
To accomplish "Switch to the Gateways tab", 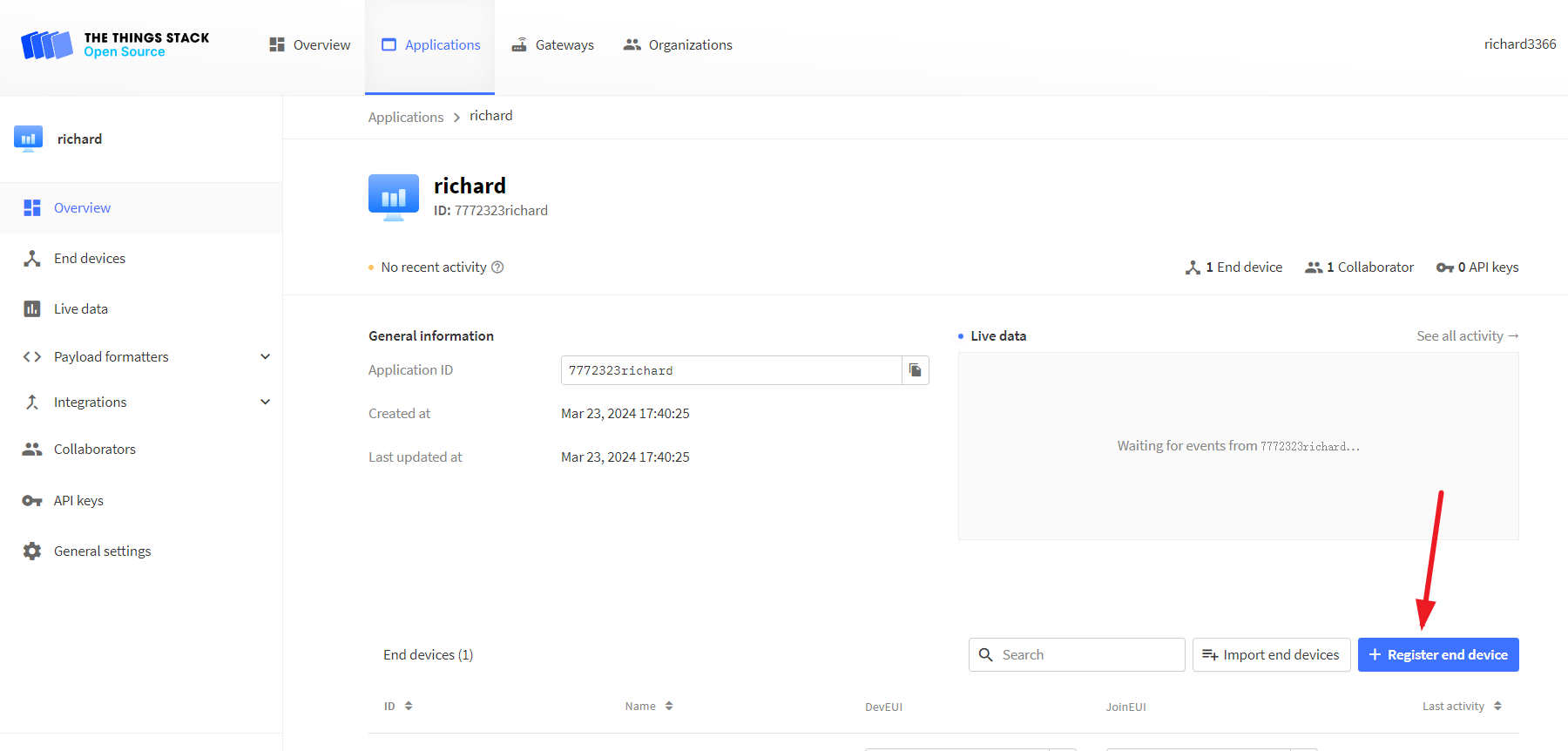I will click(552, 45).
